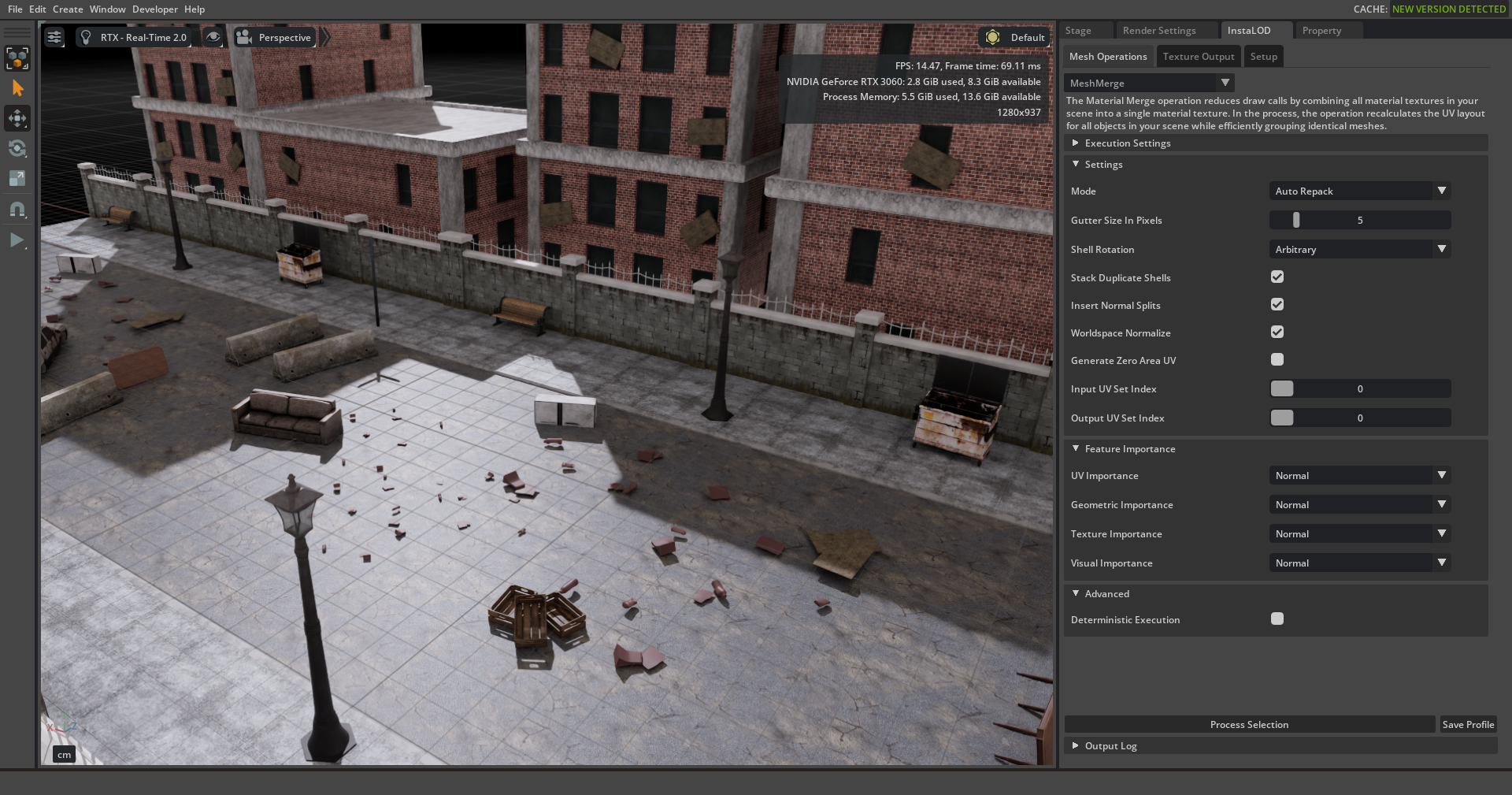Enable Generate Zero Area UV checkbox
This screenshot has height=795, width=1512.
(1277, 360)
